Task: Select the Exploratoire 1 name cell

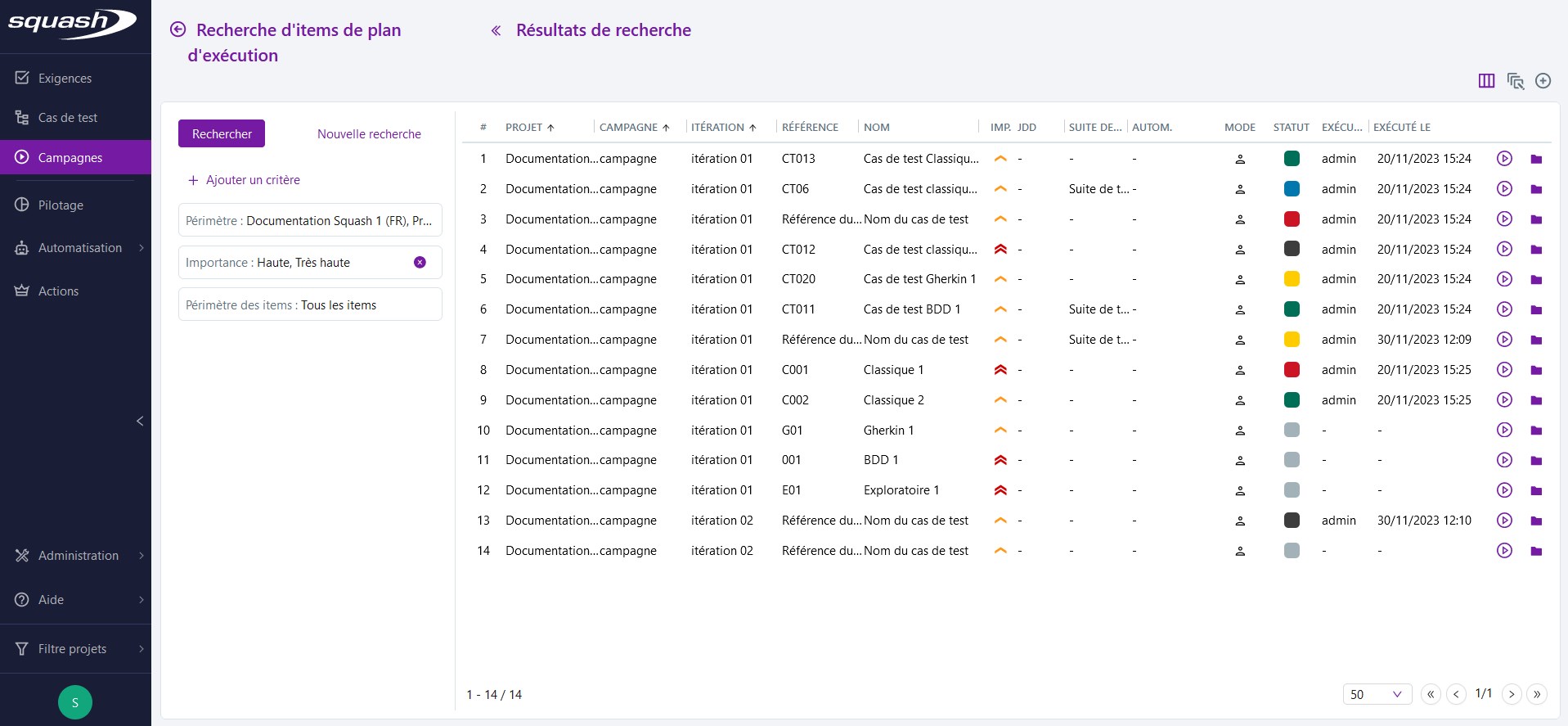Action: click(901, 490)
